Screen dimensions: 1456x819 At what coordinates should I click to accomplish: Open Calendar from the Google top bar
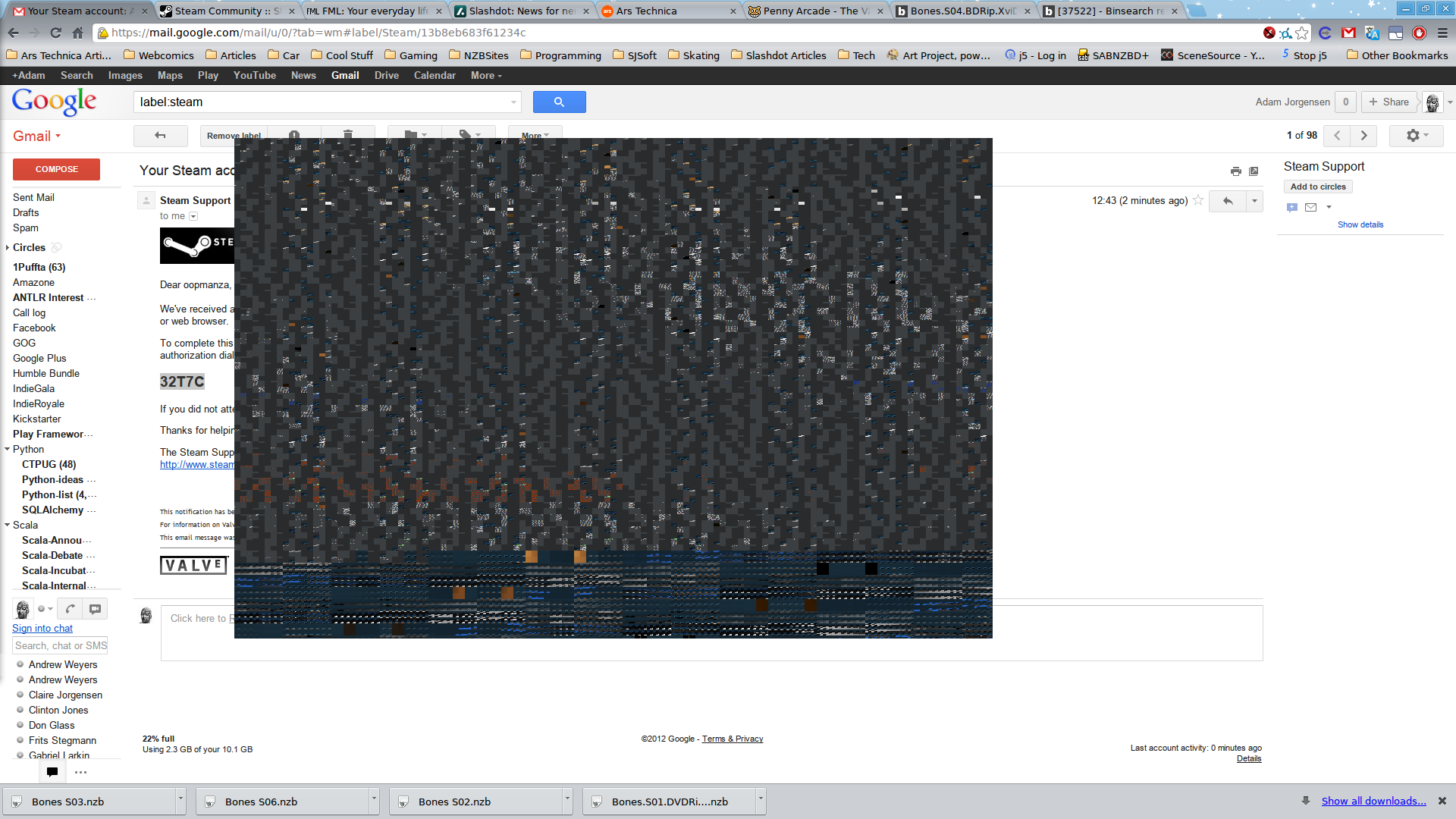pos(434,76)
